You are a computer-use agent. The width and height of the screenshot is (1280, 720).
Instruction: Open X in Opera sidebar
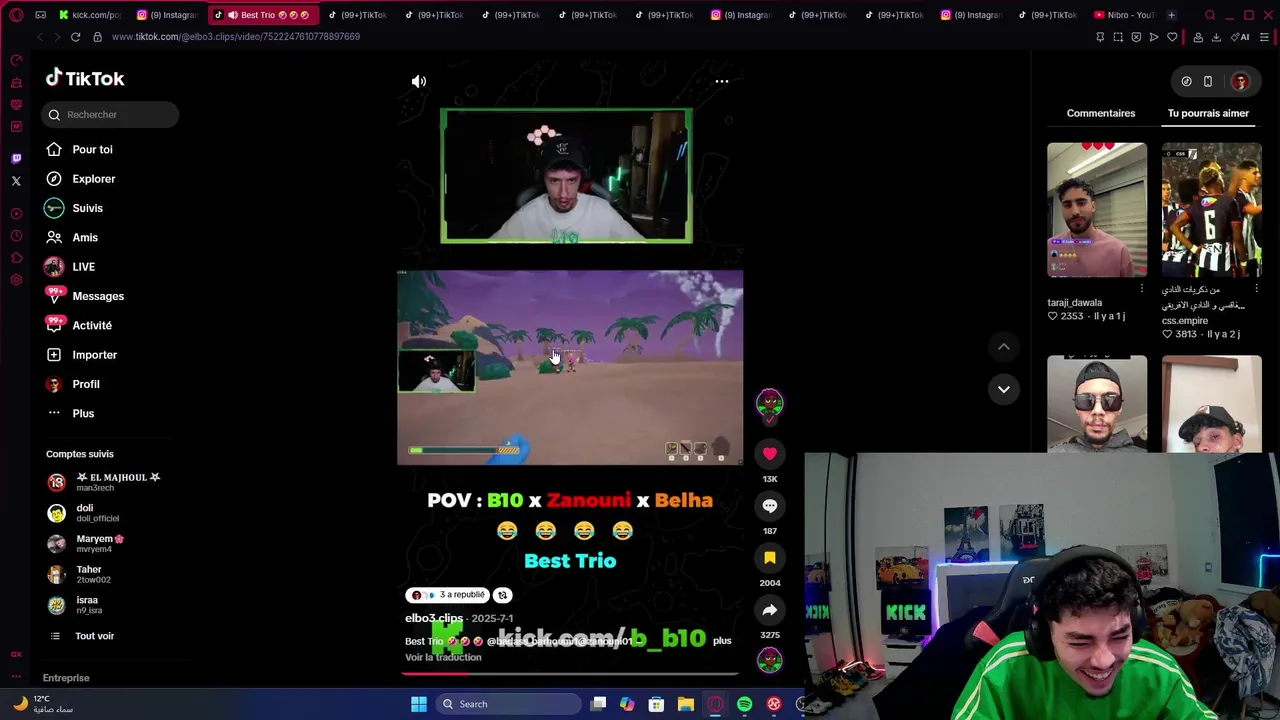point(16,181)
